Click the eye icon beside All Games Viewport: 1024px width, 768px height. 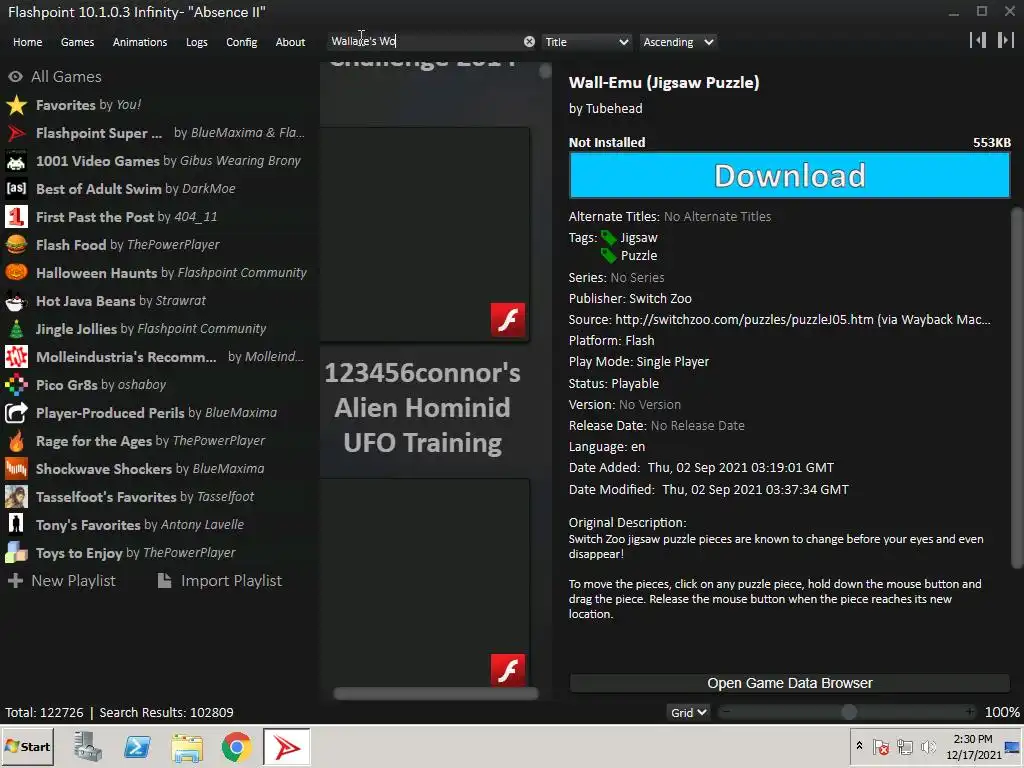tap(15, 76)
